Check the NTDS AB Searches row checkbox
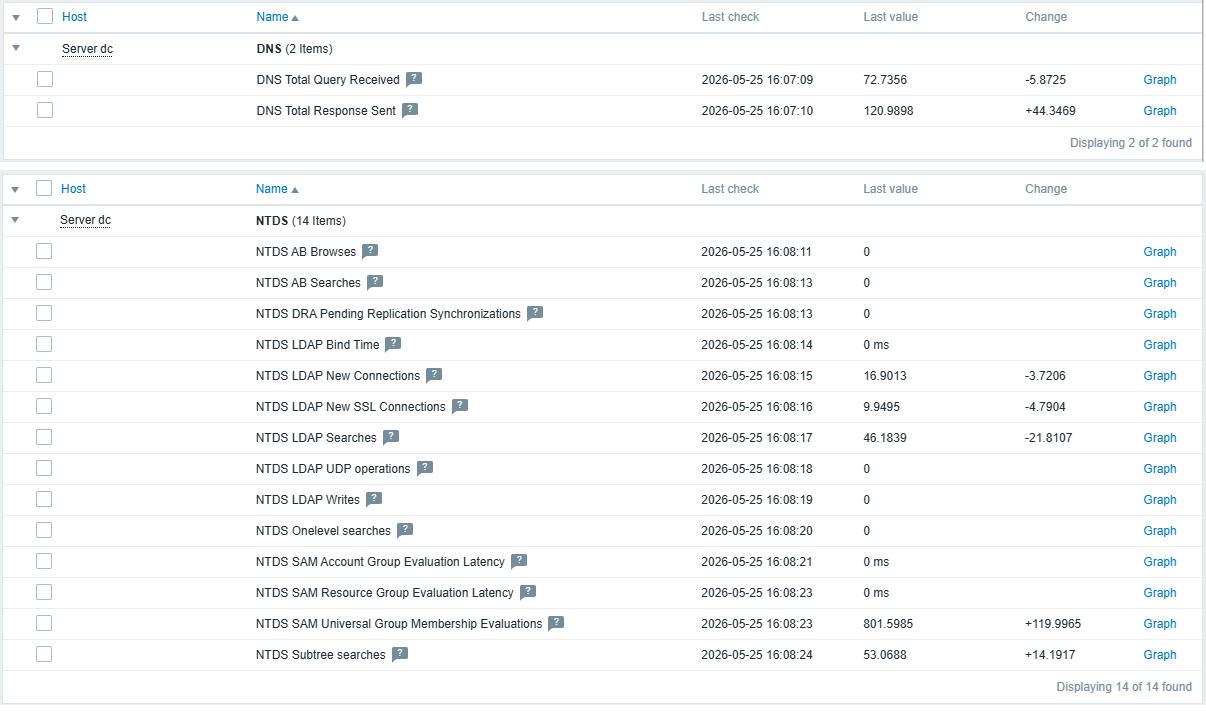Image resolution: width=1206 pixels, height=711 pixels. click(x=44, y=282)
